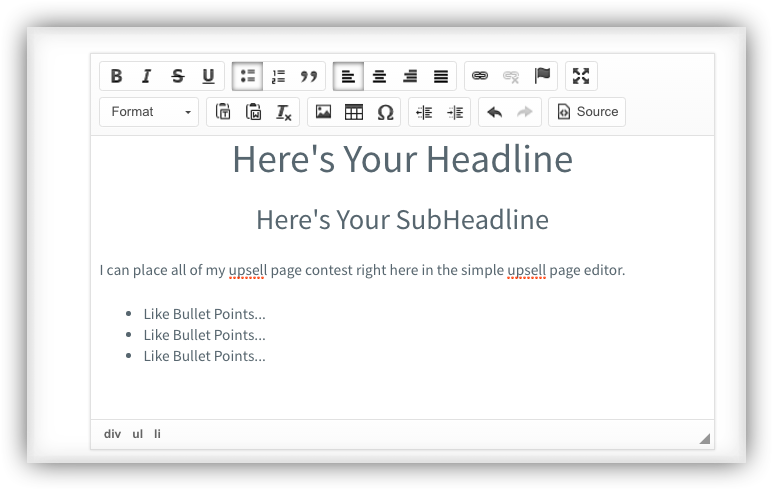Maximize the editor window
This screenshot has width=773, height=490.
click(581, 76)
